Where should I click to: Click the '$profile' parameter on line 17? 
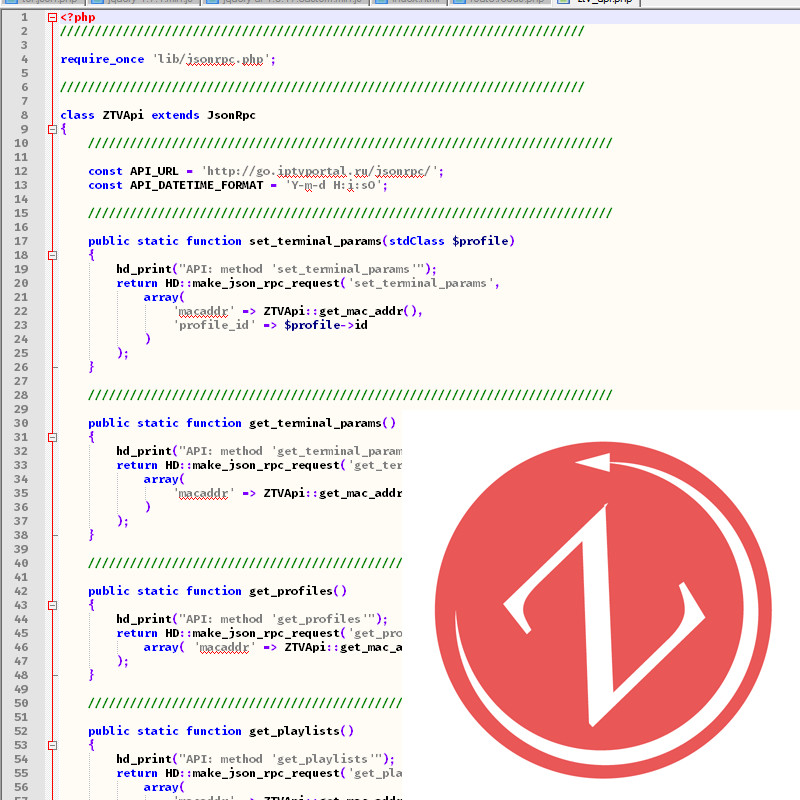(x=480, y=241)
